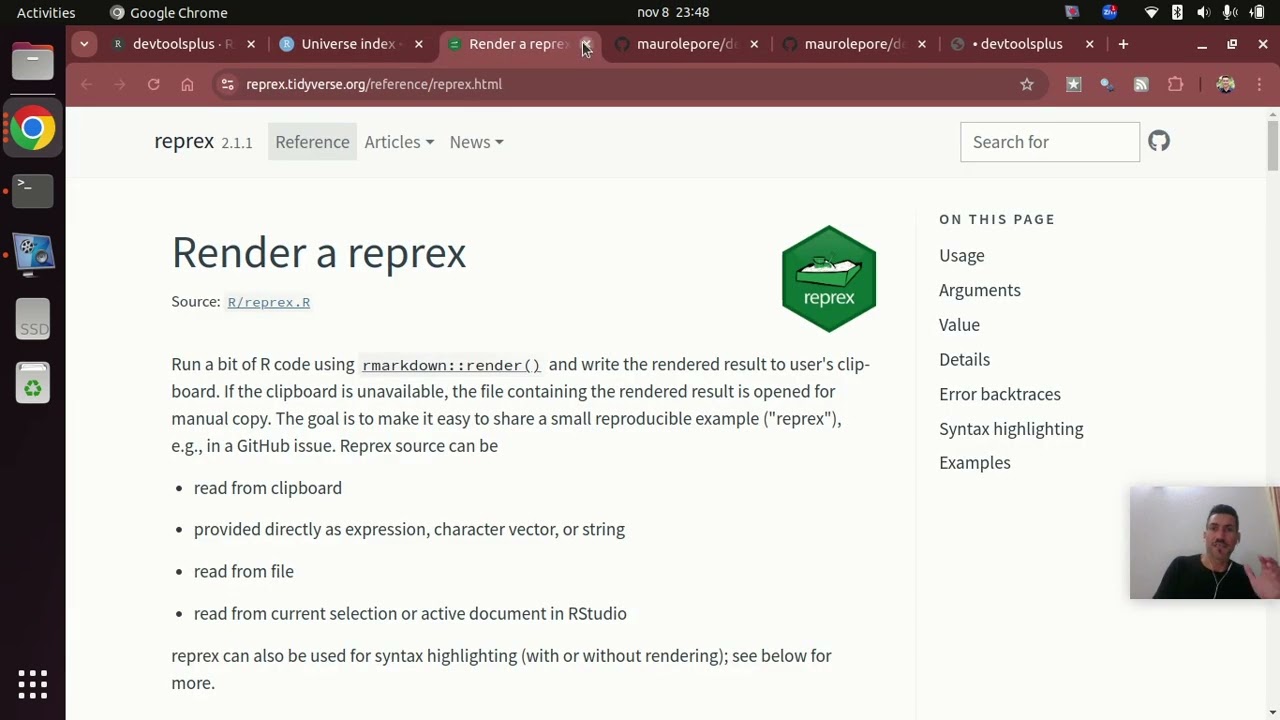Expand the News dropdown menu
Viewport: 1280px width, 720px height.
click(476, 142)
